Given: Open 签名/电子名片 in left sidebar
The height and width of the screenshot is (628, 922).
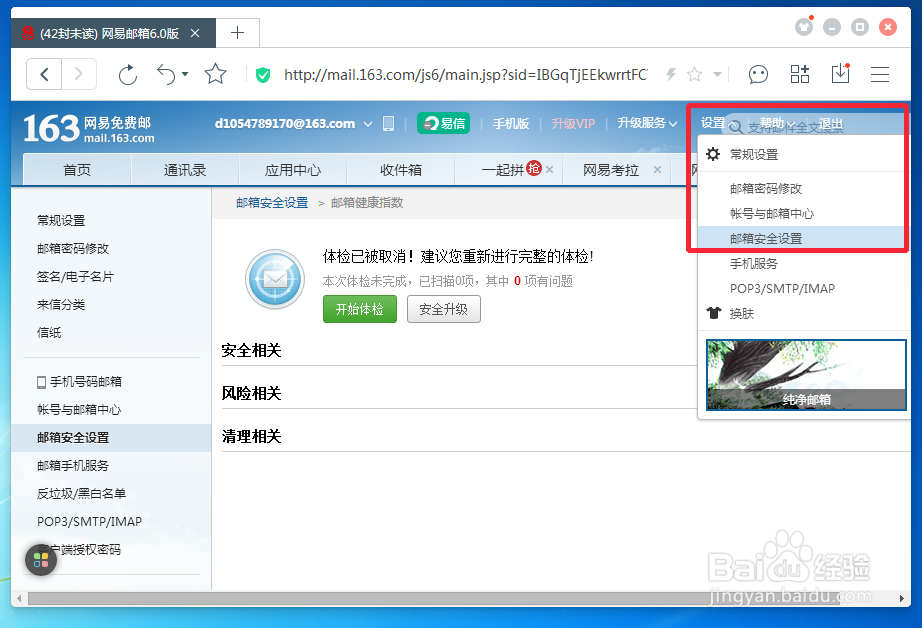Looking at the screenshot, I should 75,276.
